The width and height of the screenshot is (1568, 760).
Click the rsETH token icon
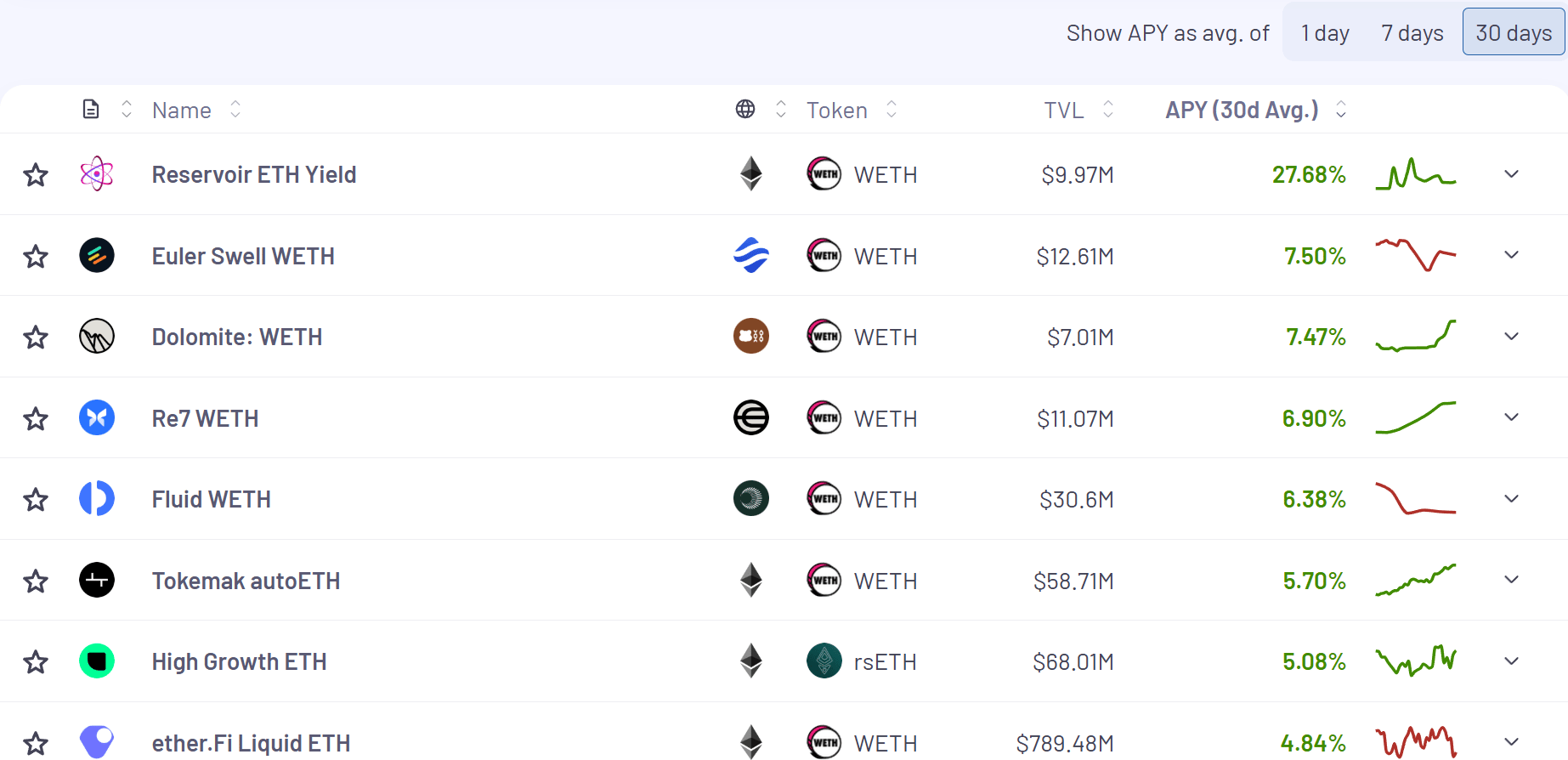click(x=824, y=661)
